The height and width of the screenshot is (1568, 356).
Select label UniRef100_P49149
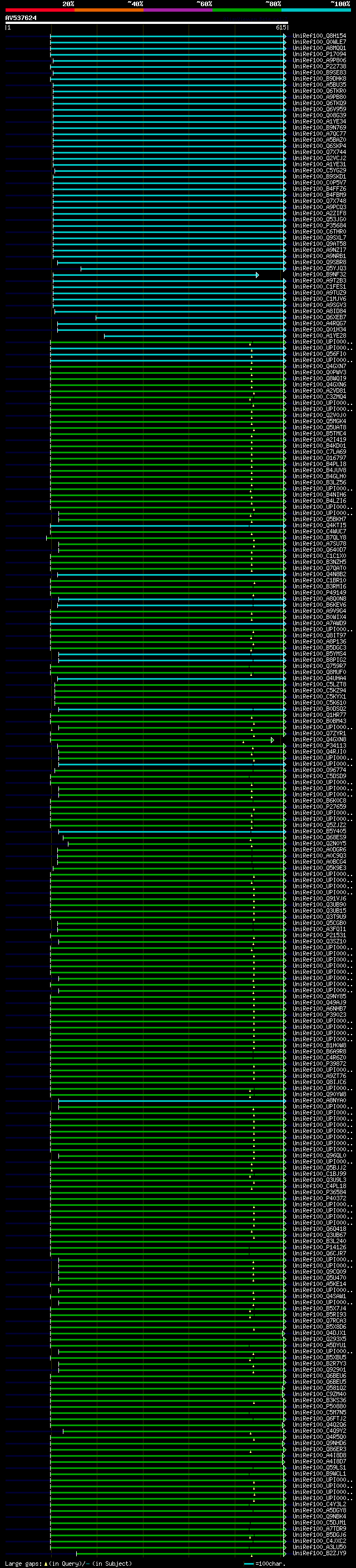[x=319, y=592]
